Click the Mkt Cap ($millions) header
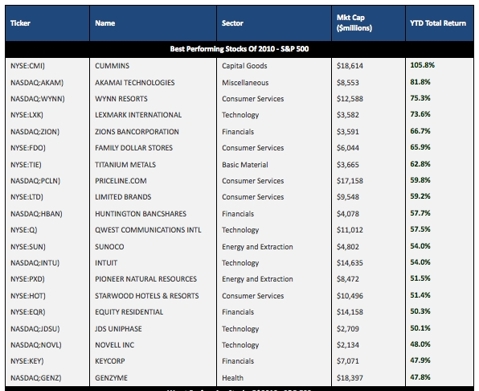 354,23
